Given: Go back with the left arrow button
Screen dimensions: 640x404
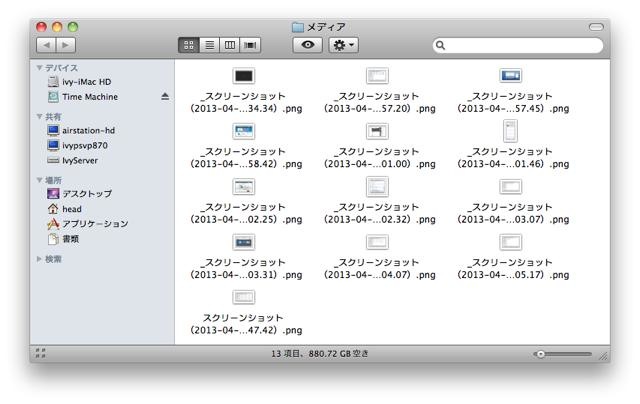Looking at the screenshot, I should (x=46, y=45).
